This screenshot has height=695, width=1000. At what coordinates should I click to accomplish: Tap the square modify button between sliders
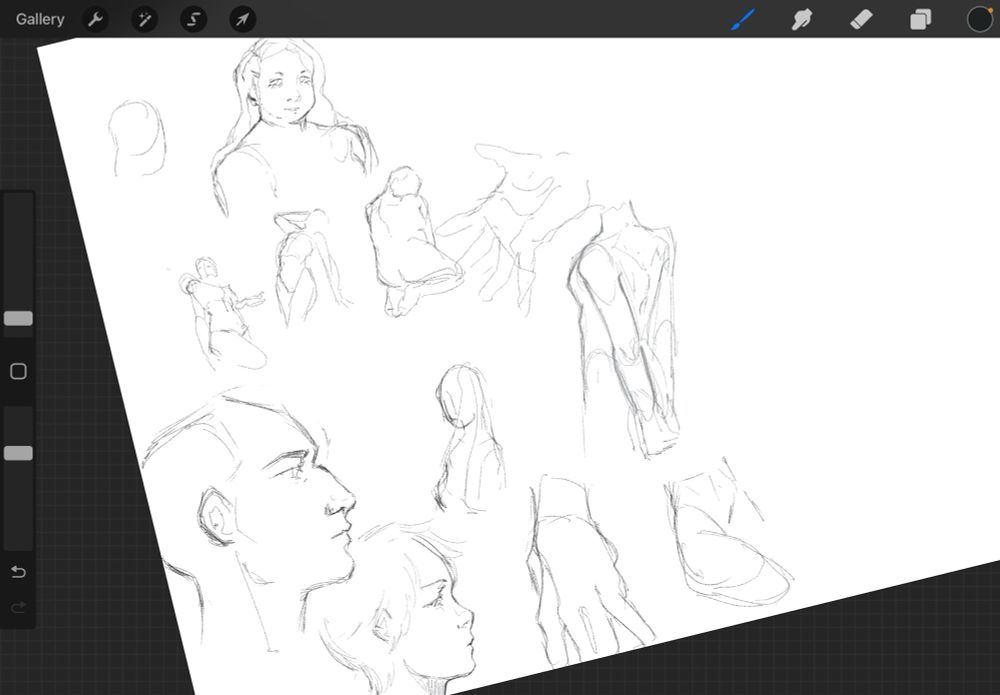(x=17, y=371)
